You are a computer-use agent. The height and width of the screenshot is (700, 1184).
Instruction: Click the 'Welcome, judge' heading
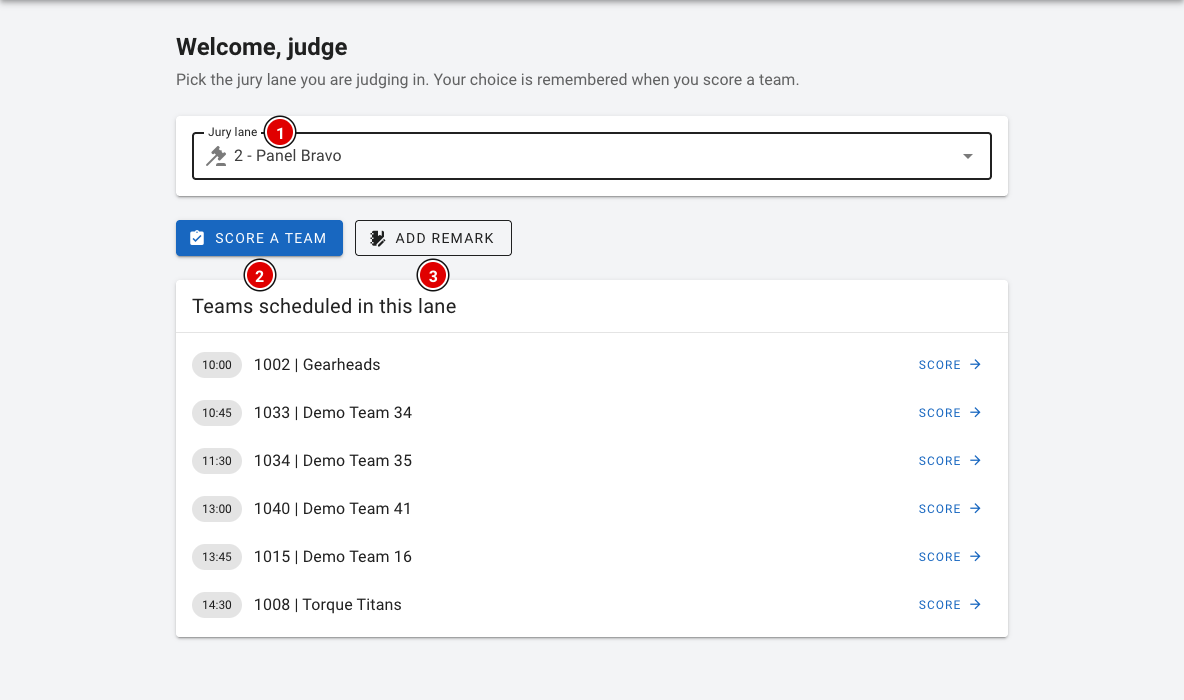coord(261,47)
